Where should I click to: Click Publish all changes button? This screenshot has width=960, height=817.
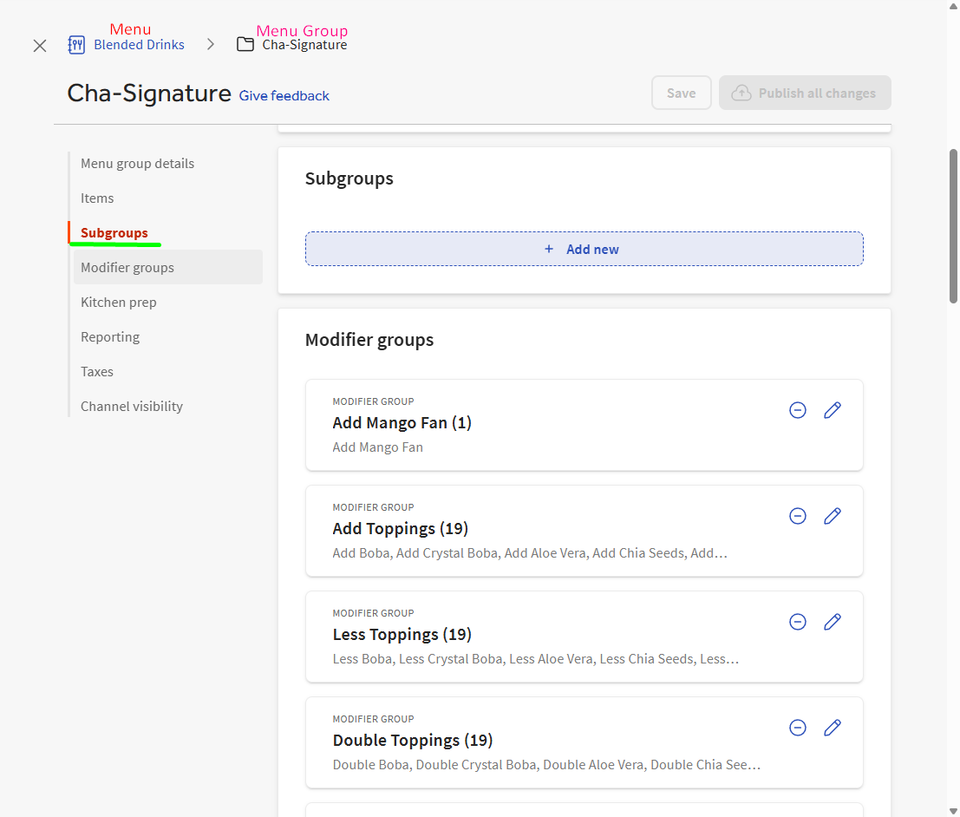[805, 93]
